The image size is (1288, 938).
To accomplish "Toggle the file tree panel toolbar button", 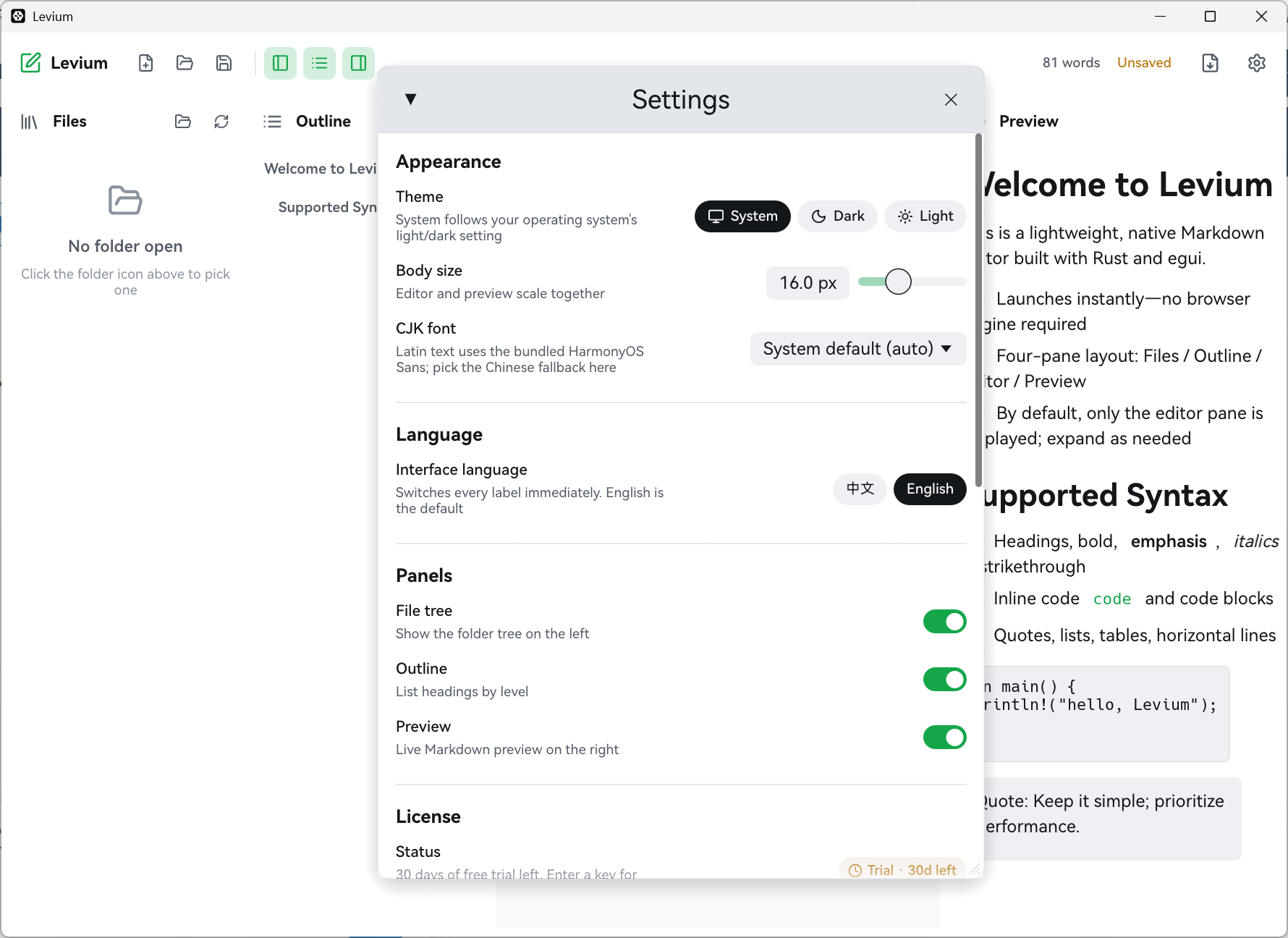I will (280, 63).
